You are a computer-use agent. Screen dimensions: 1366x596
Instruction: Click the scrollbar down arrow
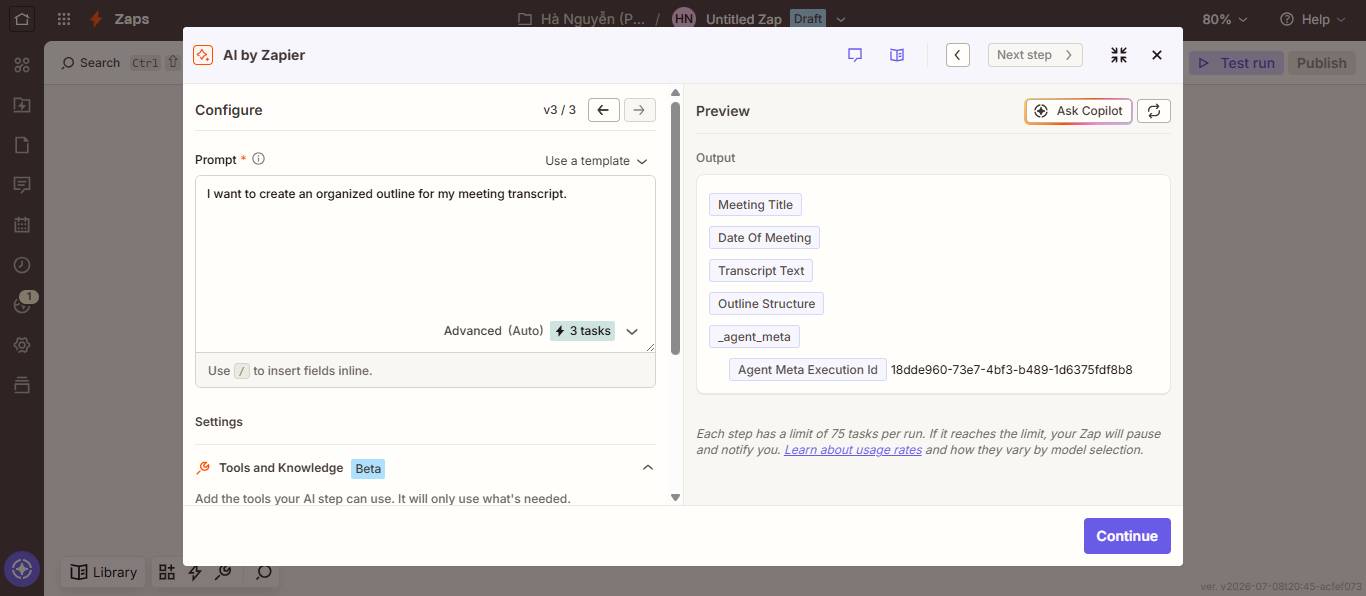click(676, 497)
